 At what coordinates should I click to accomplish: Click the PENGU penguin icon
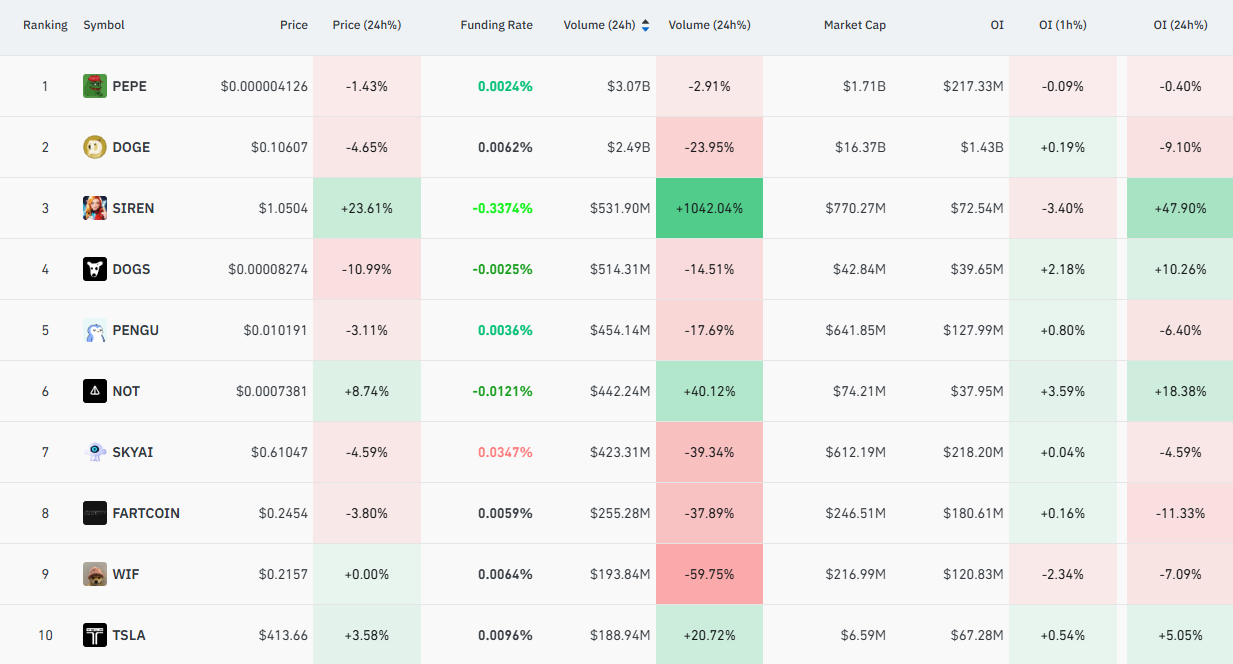pyautogui.click(x=95, y=330)
